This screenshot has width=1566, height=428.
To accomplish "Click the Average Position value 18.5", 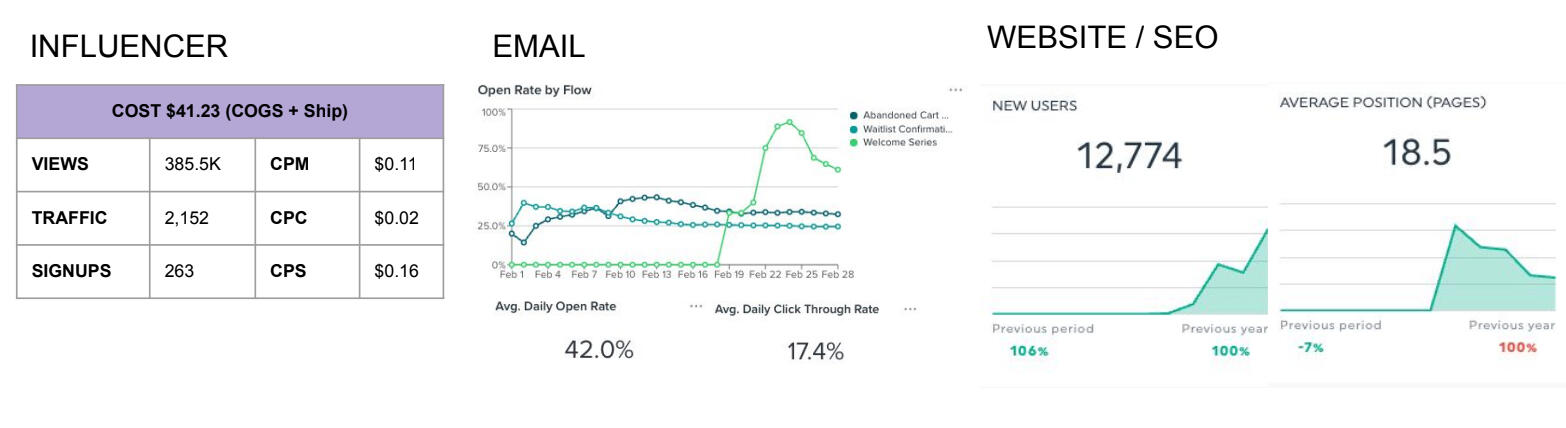I will [1416, 153].
